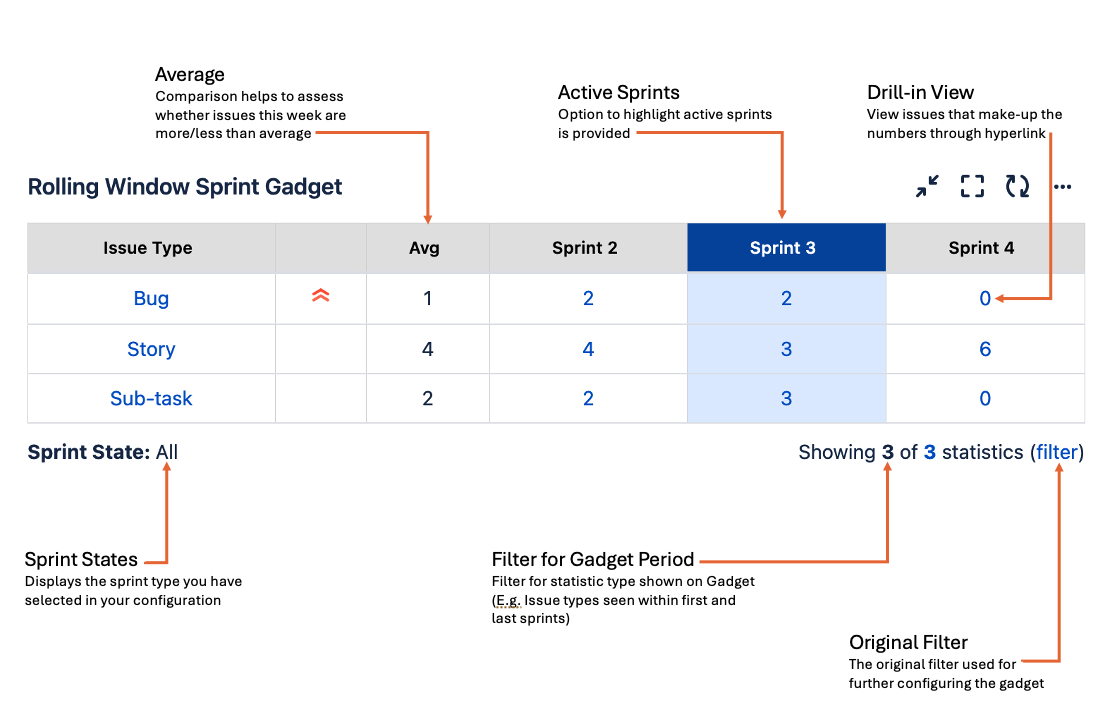Expand the more-options menu beside refresh
Image resolution: width=1094 pixels, height=714 pixels.
(x=1061, y=186)
